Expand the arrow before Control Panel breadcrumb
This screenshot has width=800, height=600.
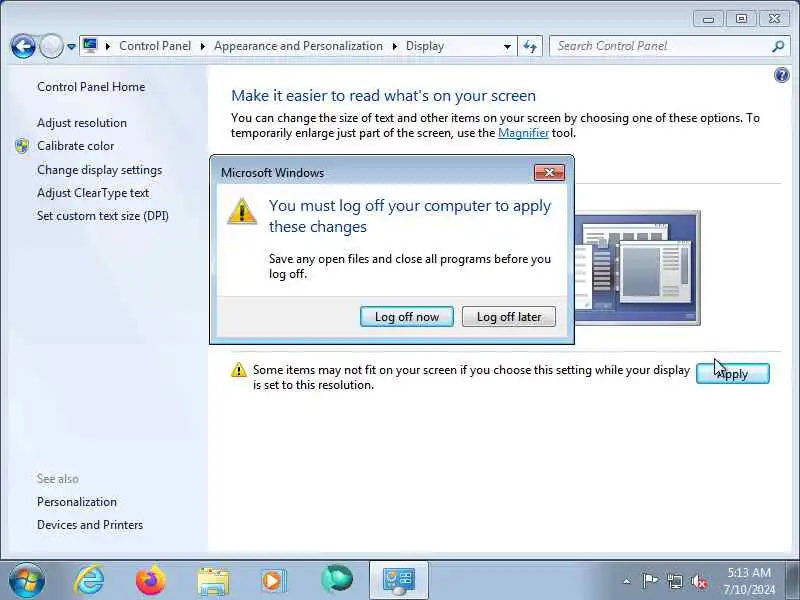(108, 46)
